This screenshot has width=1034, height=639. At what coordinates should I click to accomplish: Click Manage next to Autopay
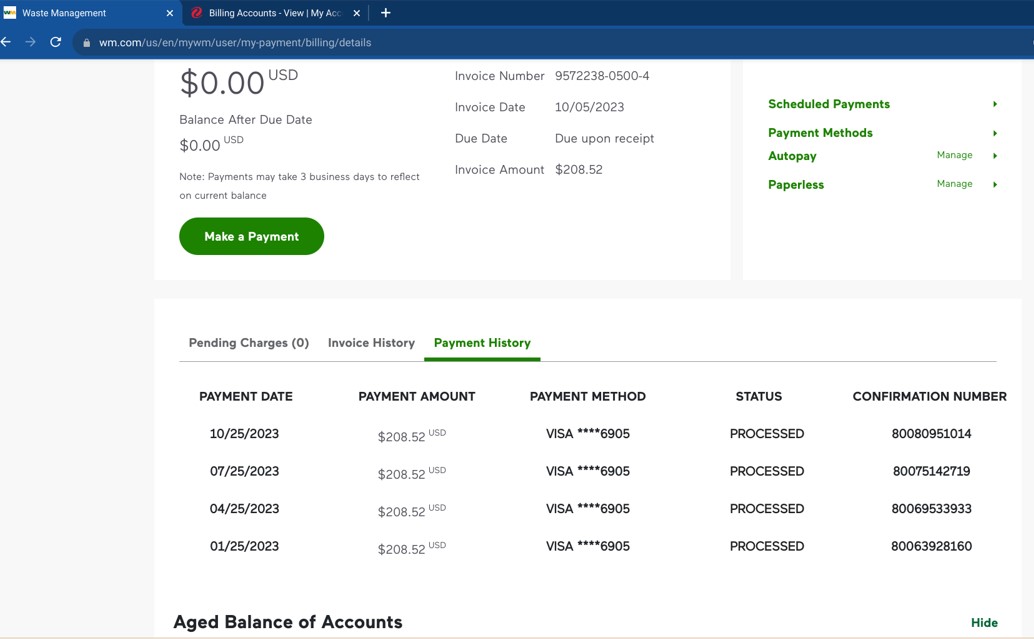954,155
